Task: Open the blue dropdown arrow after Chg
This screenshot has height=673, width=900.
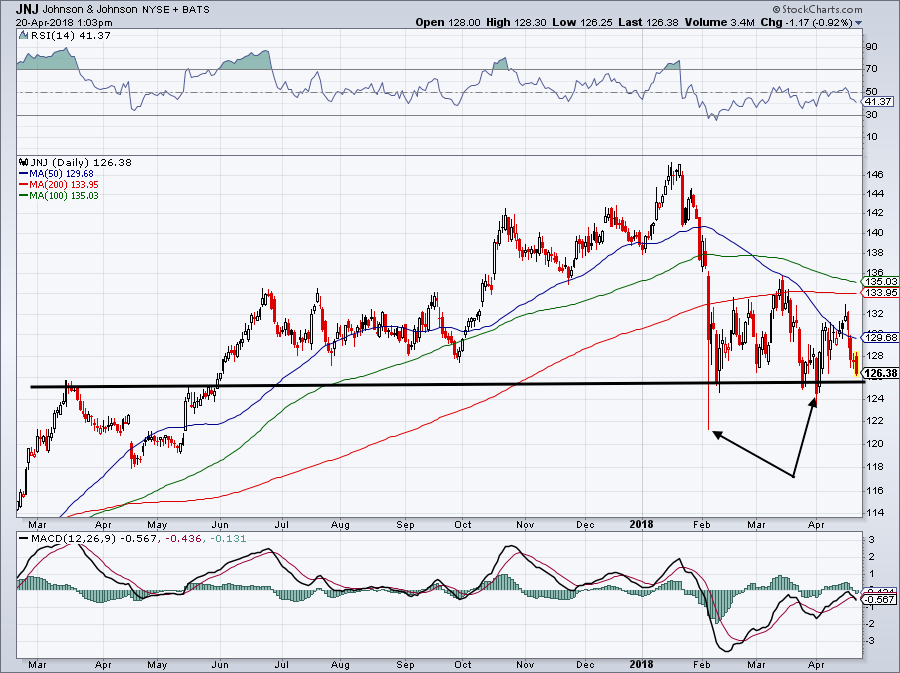Action: [858, 23]
